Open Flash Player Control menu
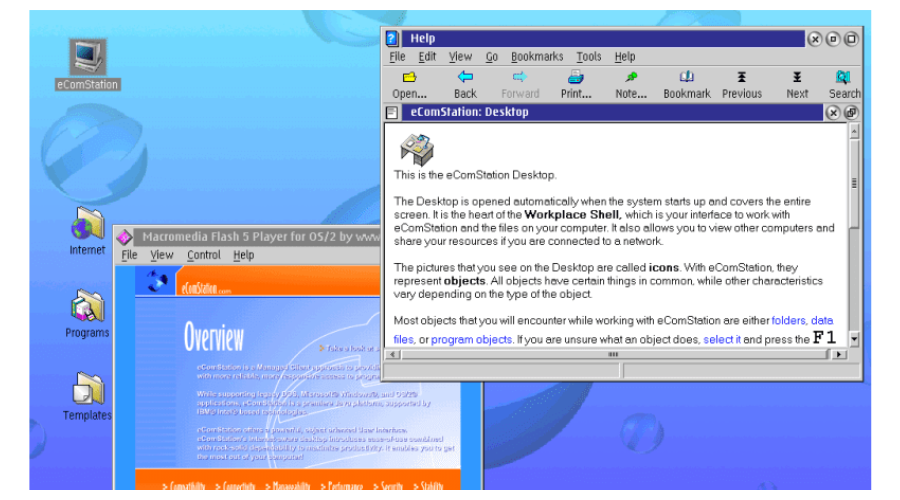This screenshot has height=500, width=900. pos(204,255)
